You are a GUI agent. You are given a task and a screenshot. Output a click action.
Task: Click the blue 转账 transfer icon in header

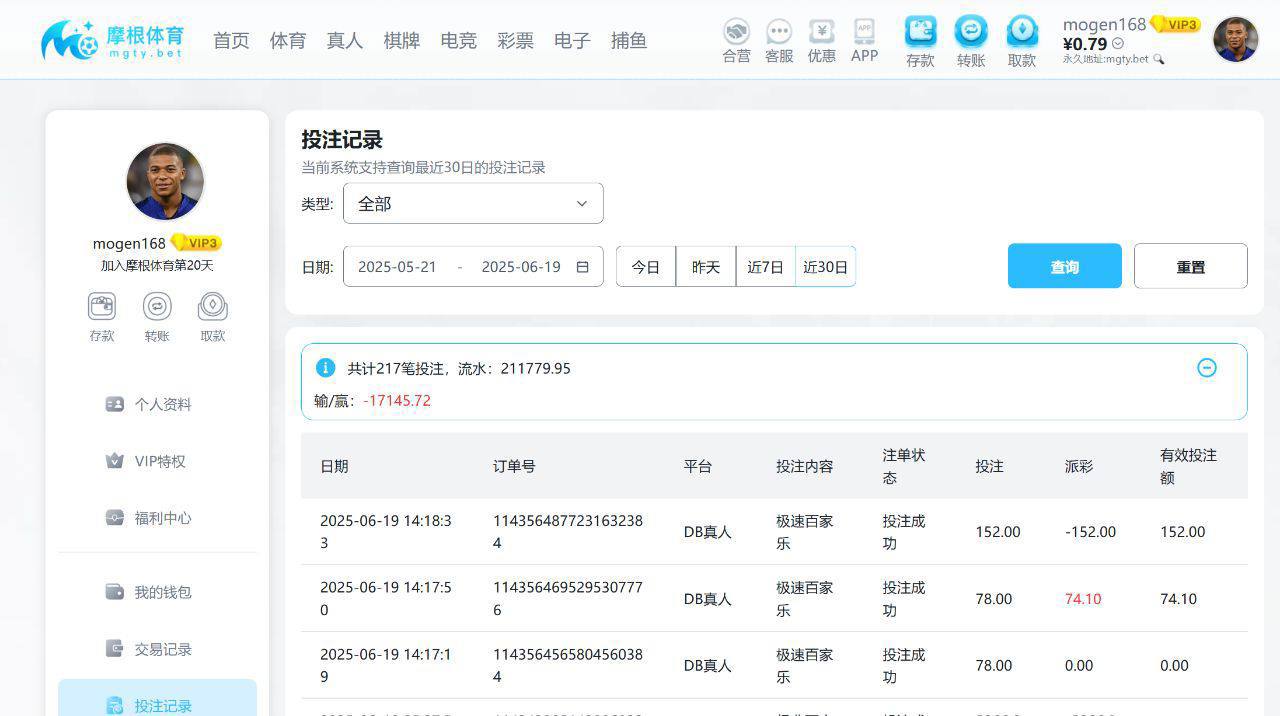(970, 32)
